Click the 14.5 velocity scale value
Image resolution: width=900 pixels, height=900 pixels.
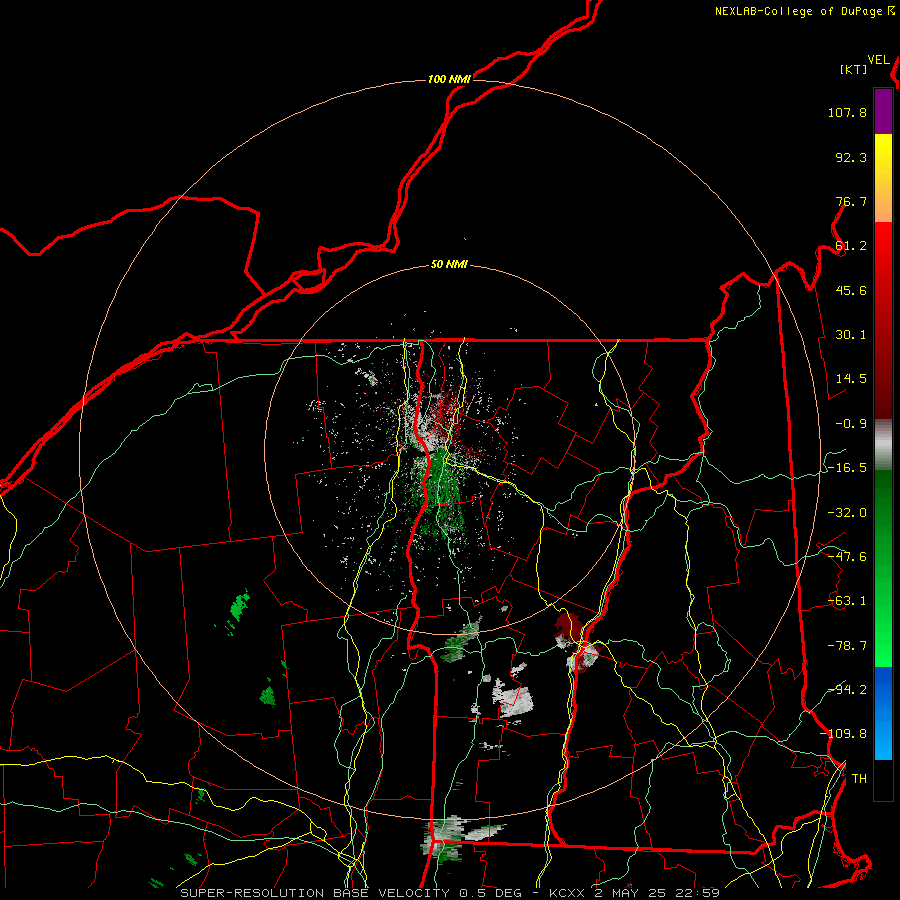click(x=851, y=379)
